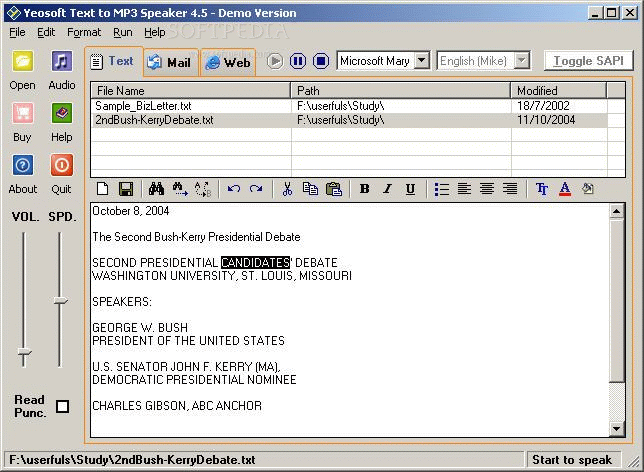Toggle underline formatting

tap(410, 189)
